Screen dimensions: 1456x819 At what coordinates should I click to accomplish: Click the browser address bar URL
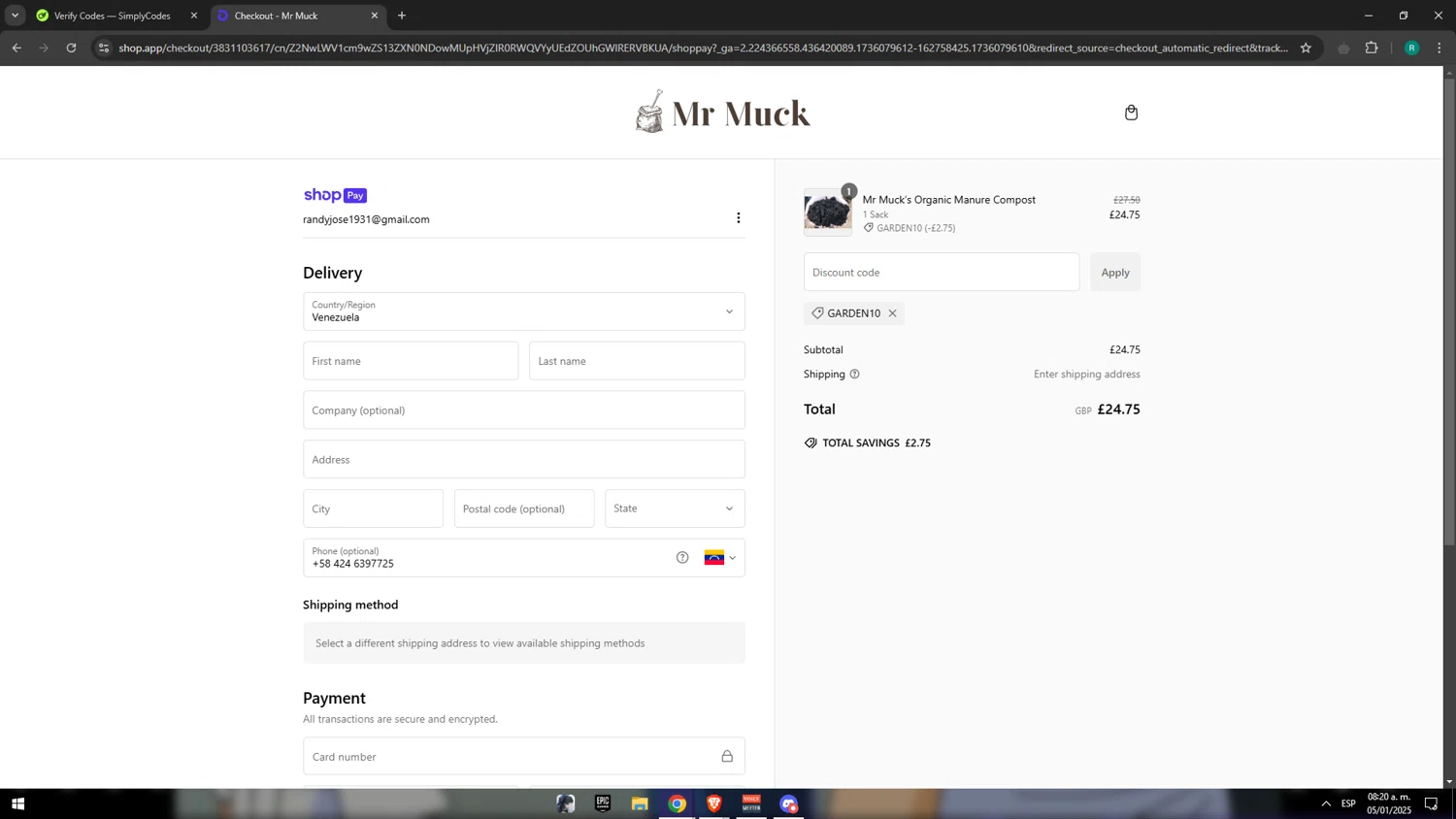coord(703,48)
